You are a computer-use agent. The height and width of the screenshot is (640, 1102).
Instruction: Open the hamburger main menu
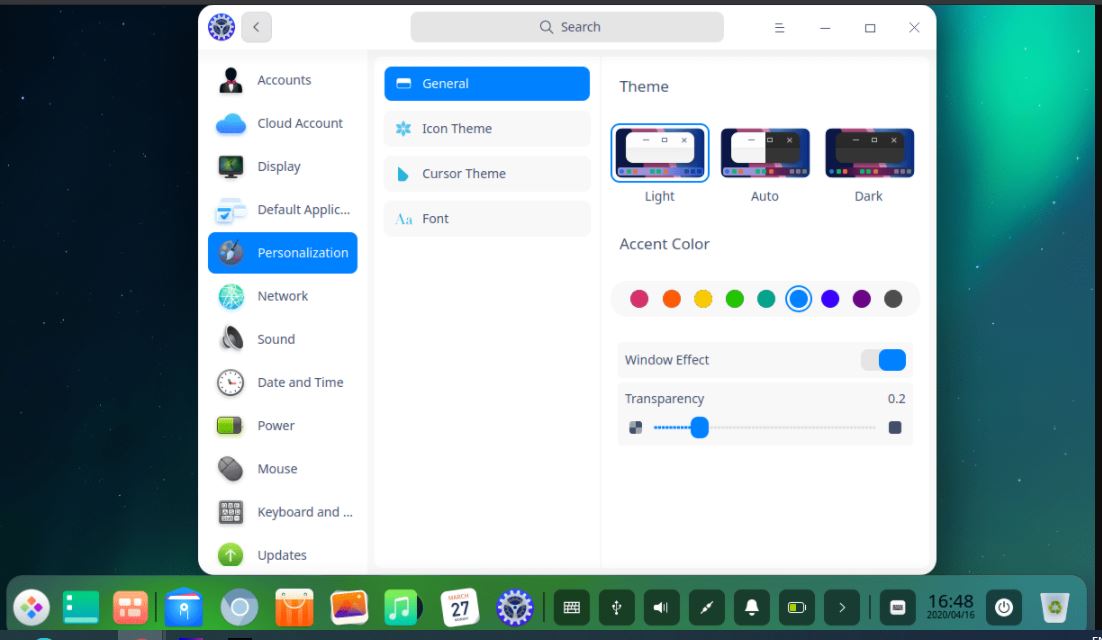click(779, 27)
